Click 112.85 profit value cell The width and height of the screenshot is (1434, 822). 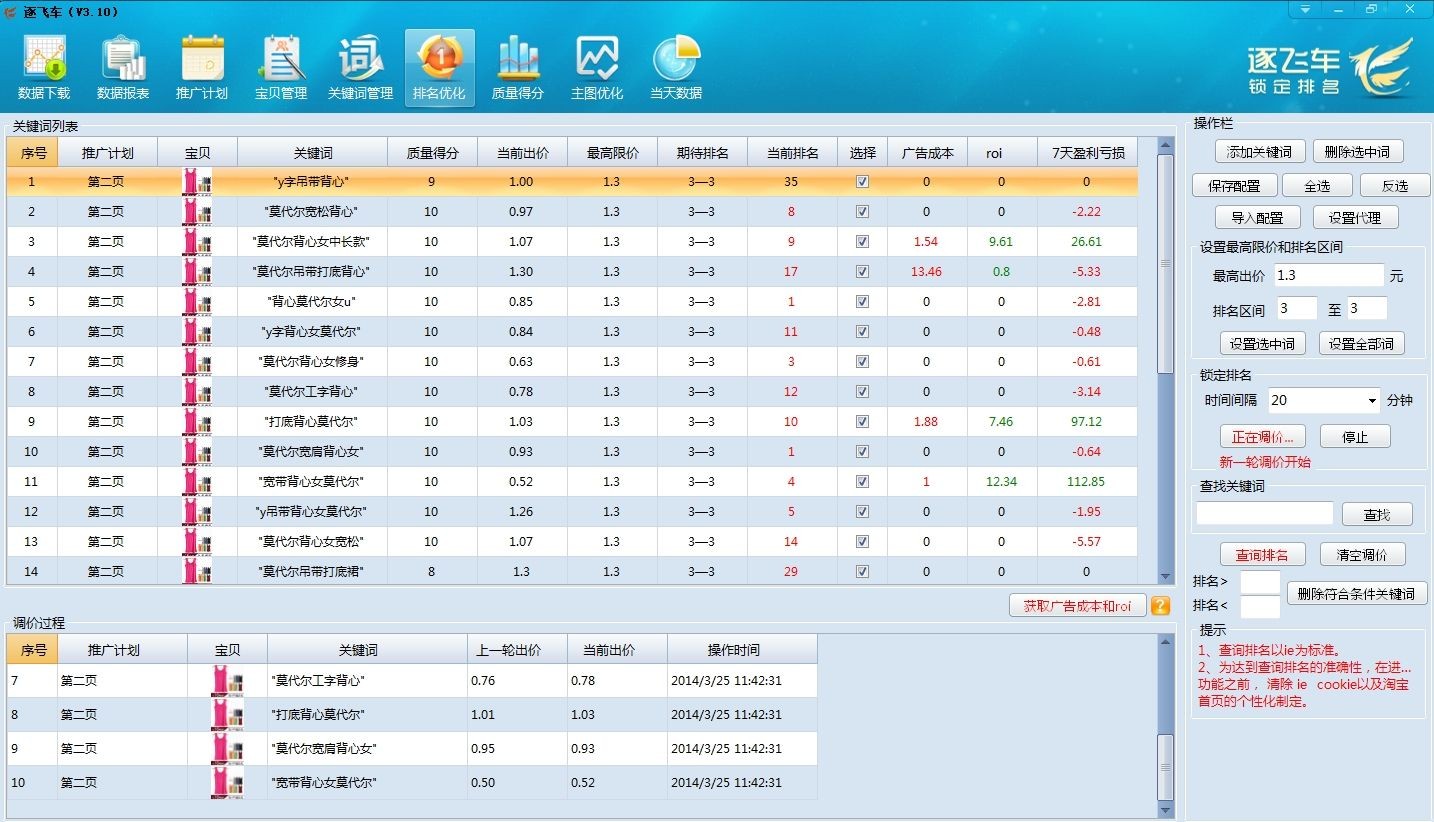pyautogui.click(x=1087, y=482)
